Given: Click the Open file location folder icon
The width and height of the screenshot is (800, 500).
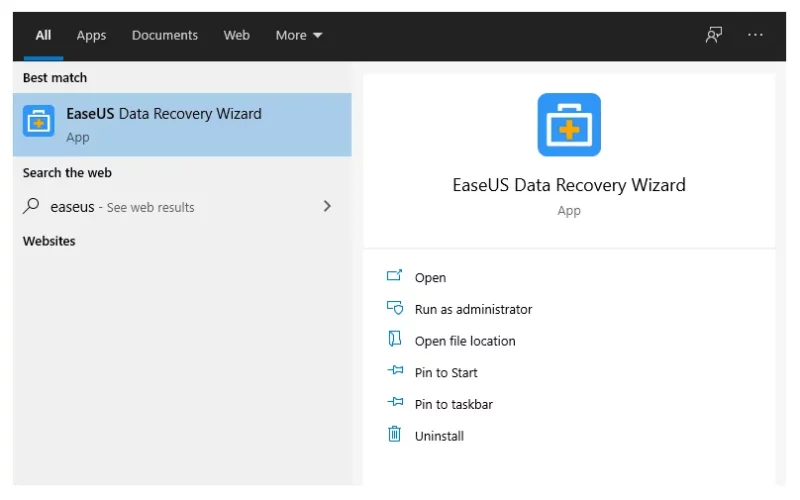Looking at the screenshot, I should coord(395,339).
